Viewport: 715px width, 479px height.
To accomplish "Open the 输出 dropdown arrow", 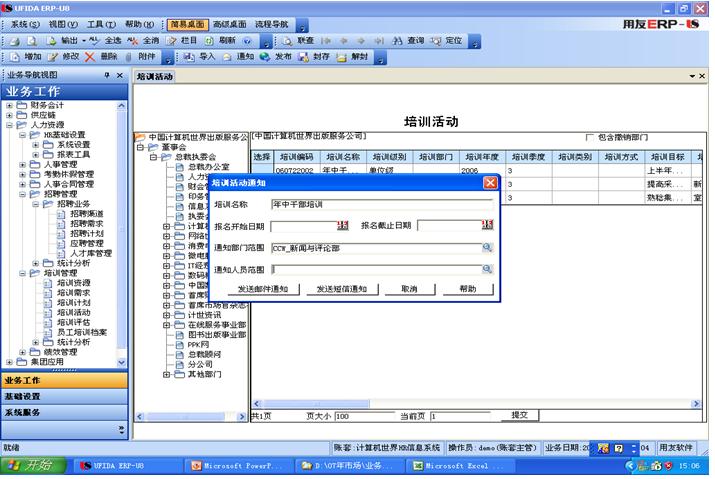I will 84,41.
